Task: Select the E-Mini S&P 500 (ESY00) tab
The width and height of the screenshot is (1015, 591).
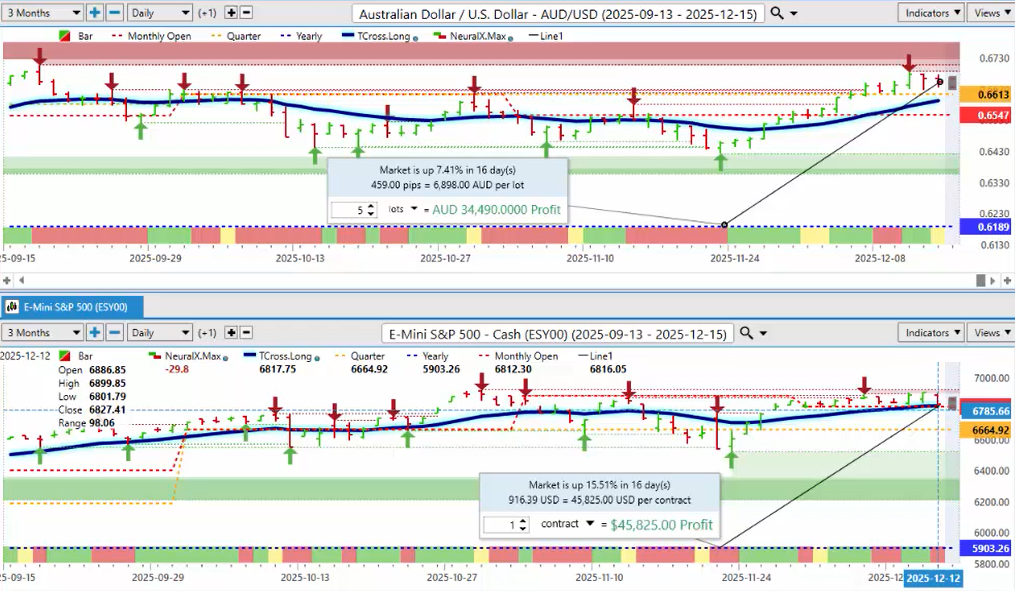Action: pos(73,307)
